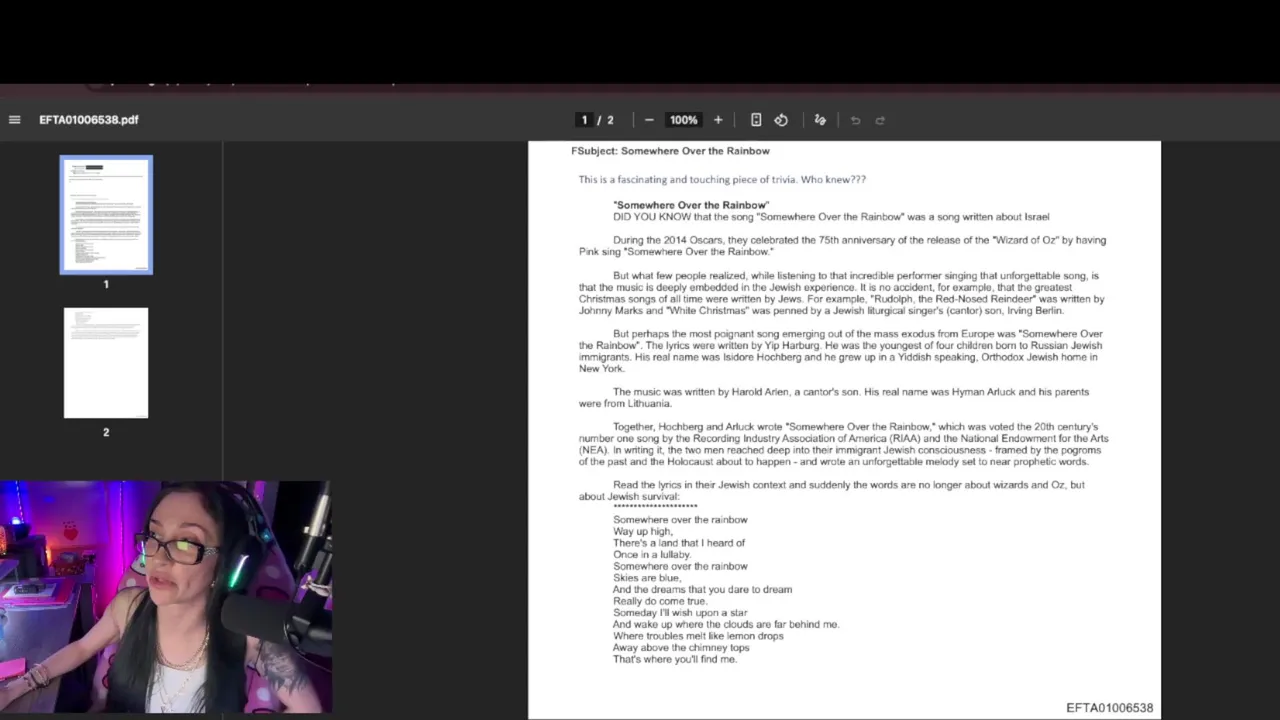Zoom in with the plus button
This screenshot has width=1280, height=720.
(718, 120)
